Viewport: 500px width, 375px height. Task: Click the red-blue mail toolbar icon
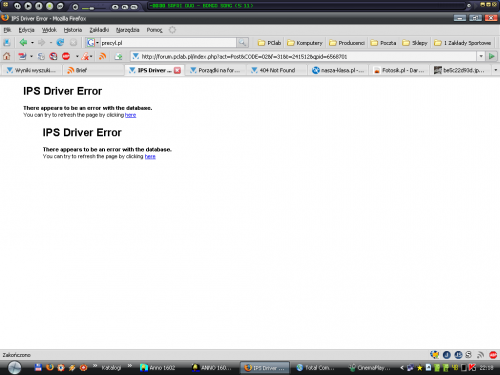tap(22, 56)
